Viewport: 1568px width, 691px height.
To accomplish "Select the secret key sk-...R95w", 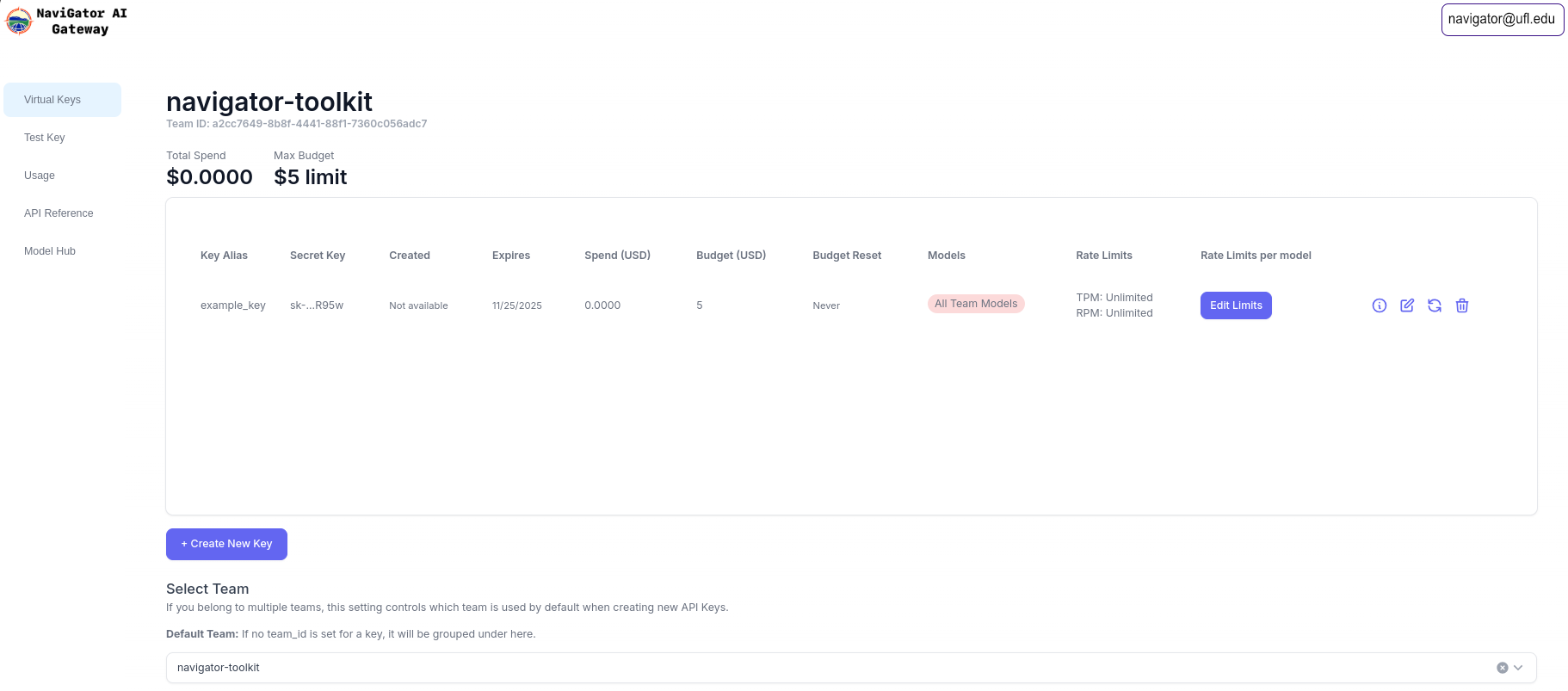I will (317, 305).
